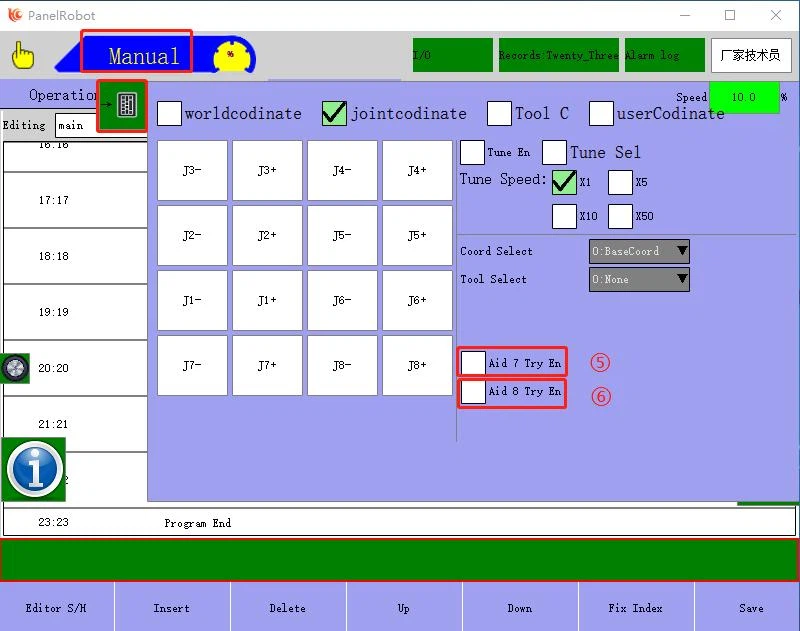
Task: Jog axis with the J6+ button
Action: coord(417,301)
